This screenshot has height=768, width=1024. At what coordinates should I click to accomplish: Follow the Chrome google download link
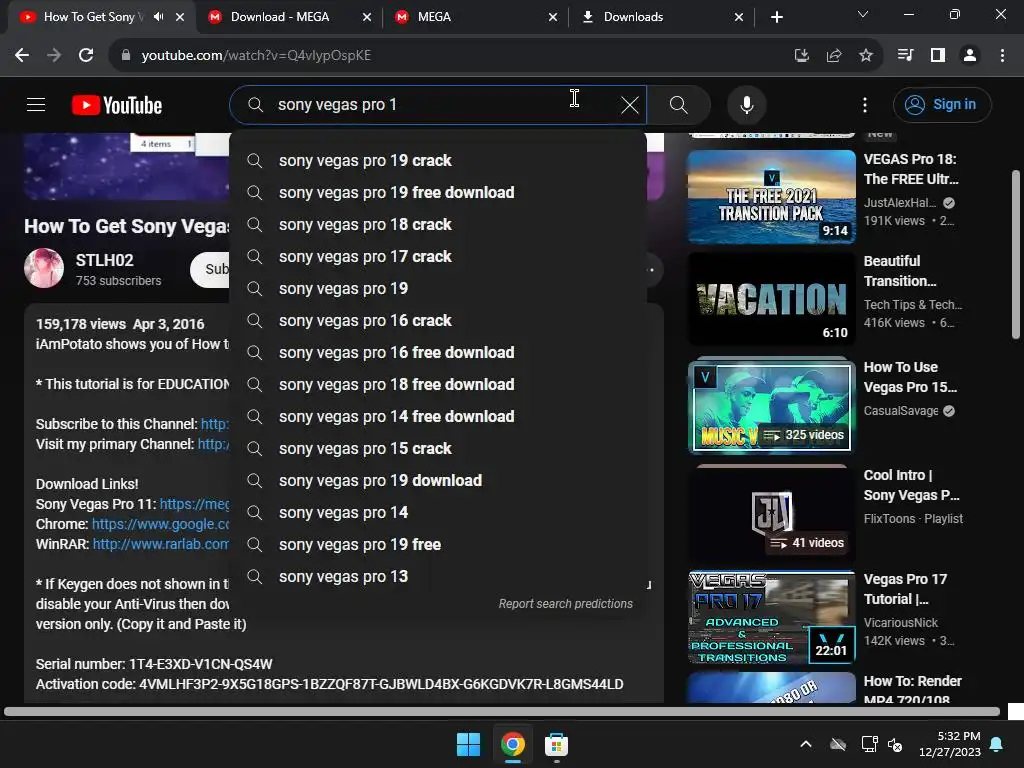[161, 524]
